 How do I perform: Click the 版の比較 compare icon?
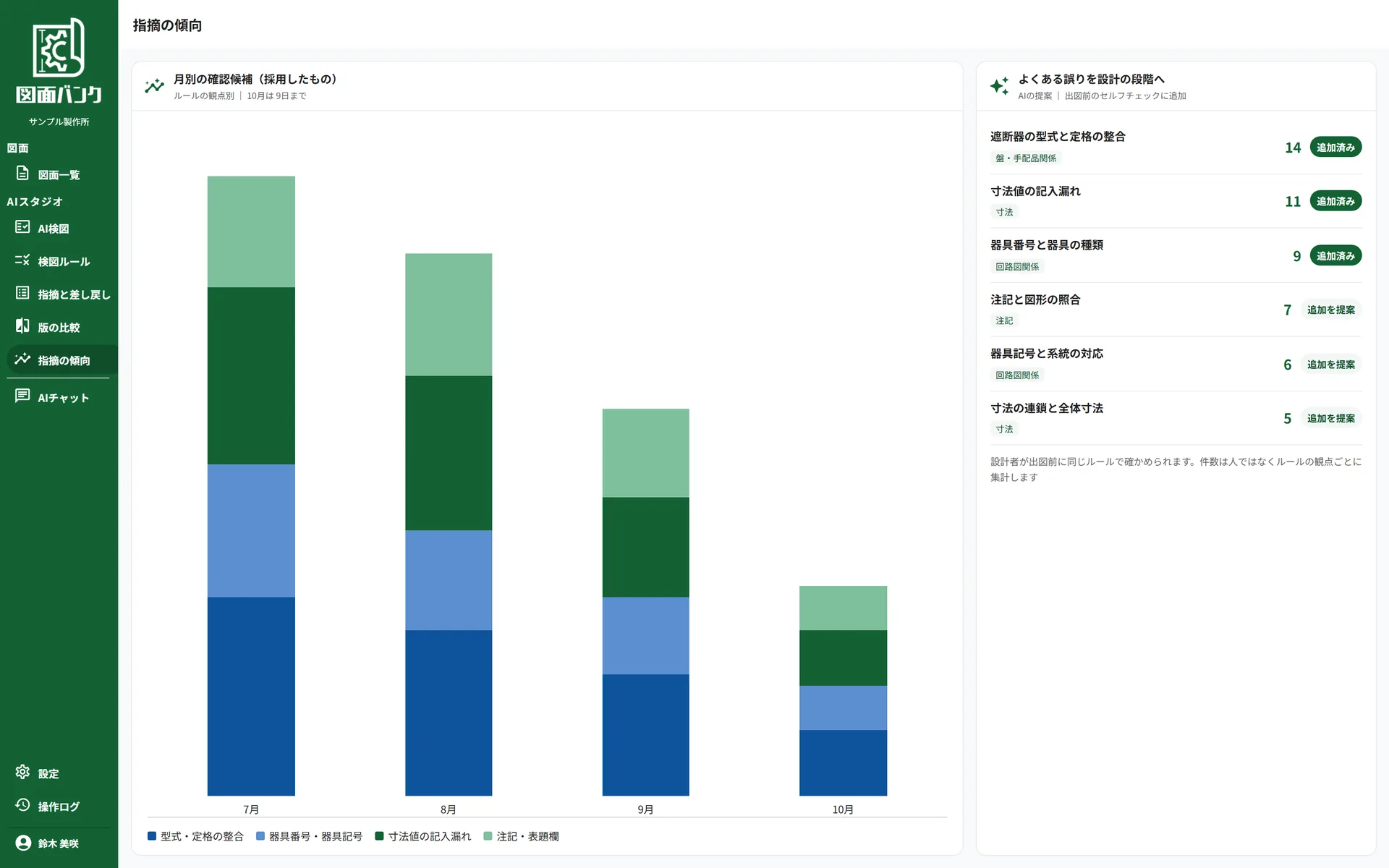(x=22, y=326)
